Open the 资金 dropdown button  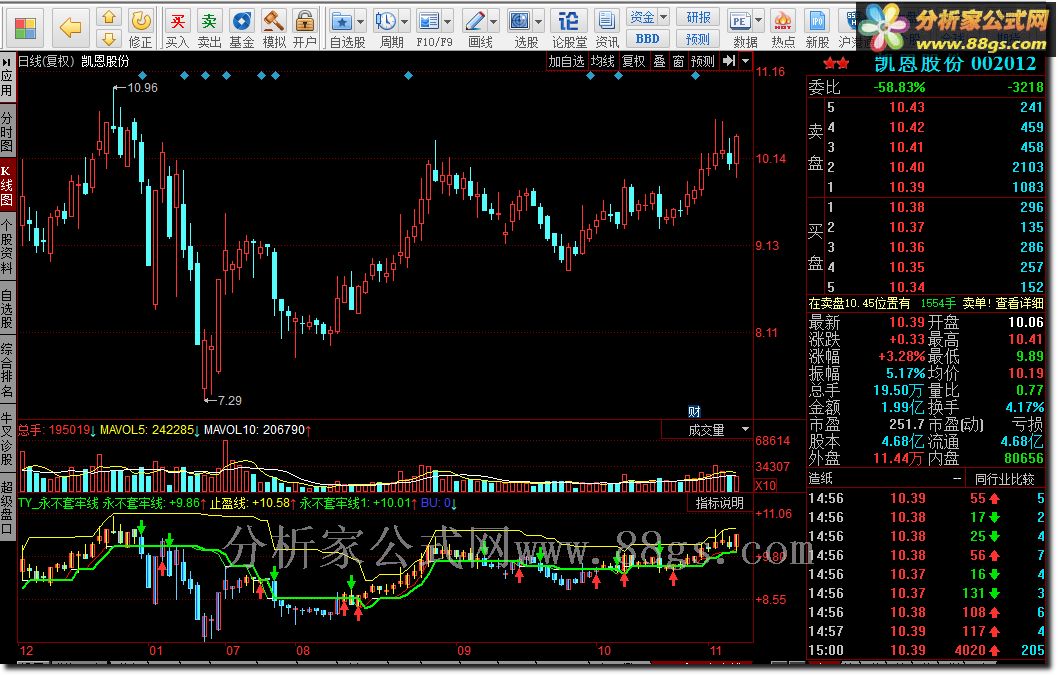point(648,17)
